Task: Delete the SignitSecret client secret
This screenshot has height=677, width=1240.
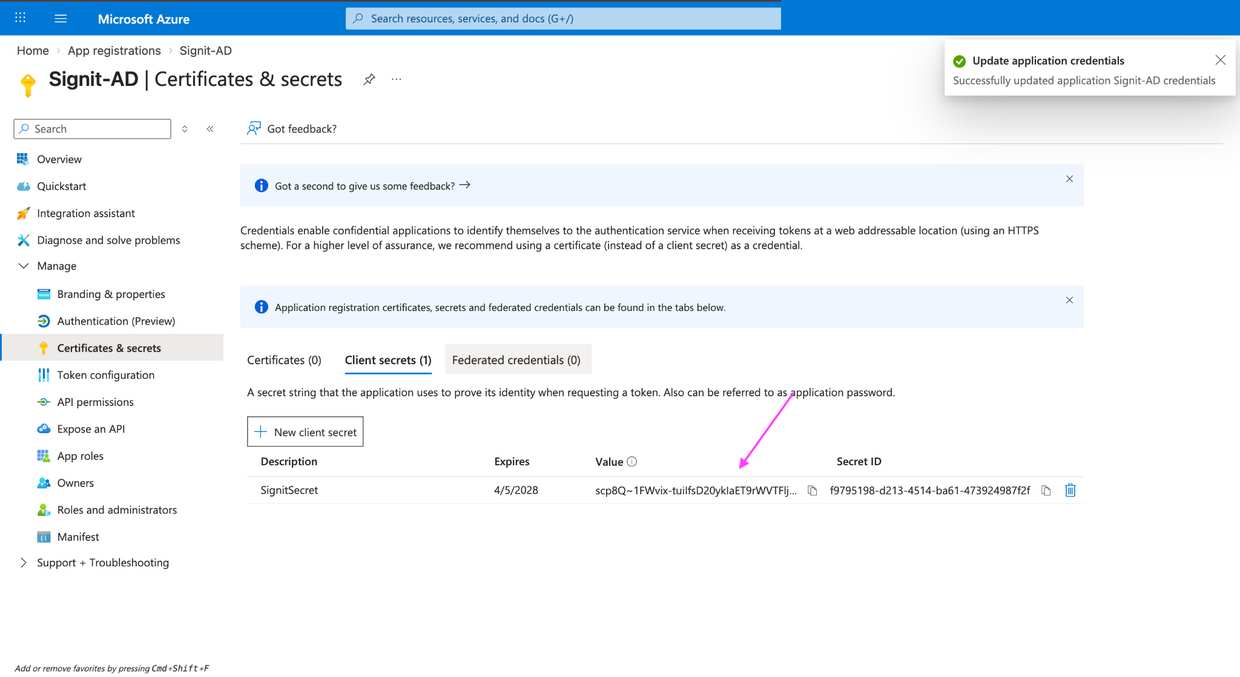Action: (1070, 490)
